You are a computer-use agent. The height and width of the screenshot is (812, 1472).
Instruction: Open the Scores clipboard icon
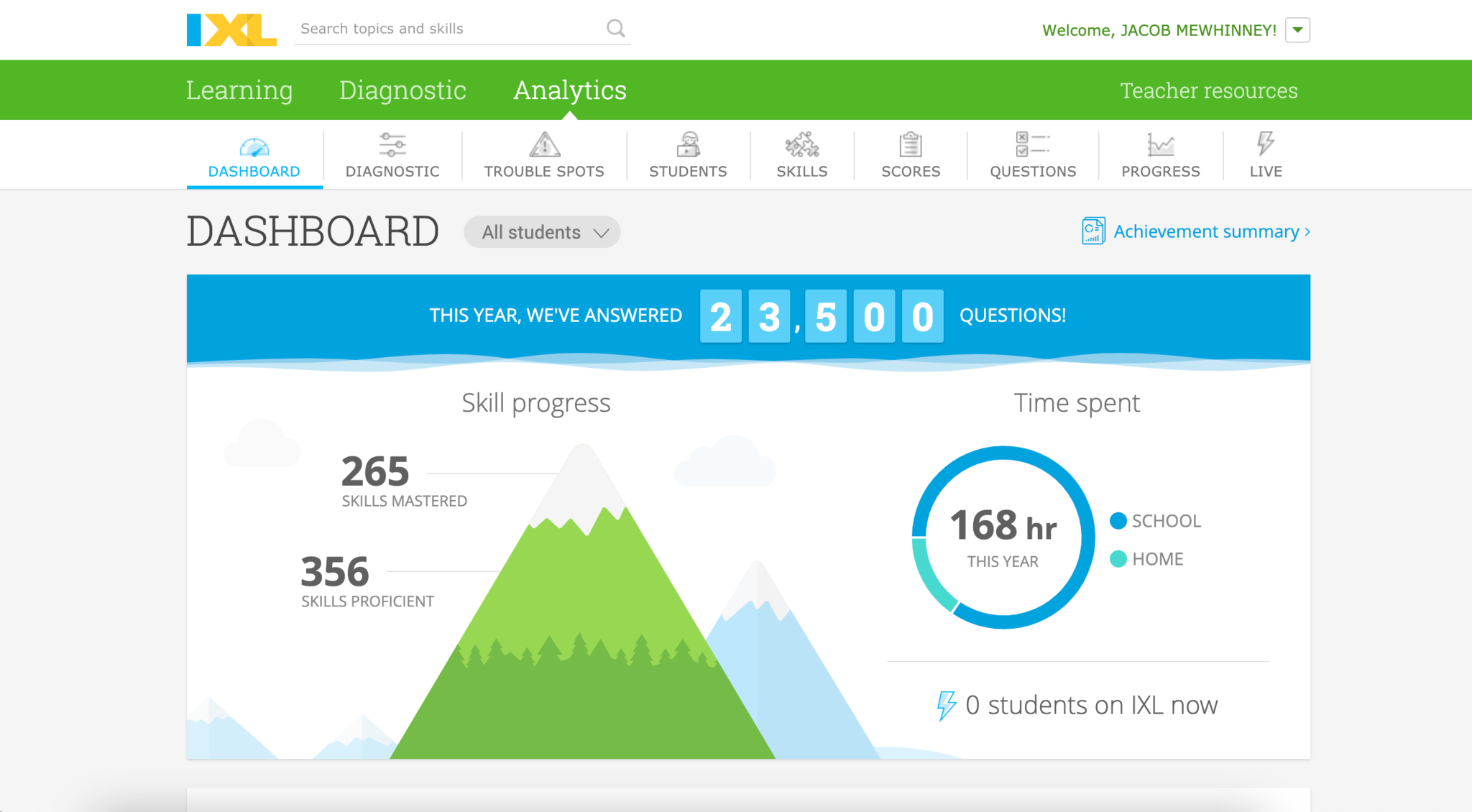point(910,144)
